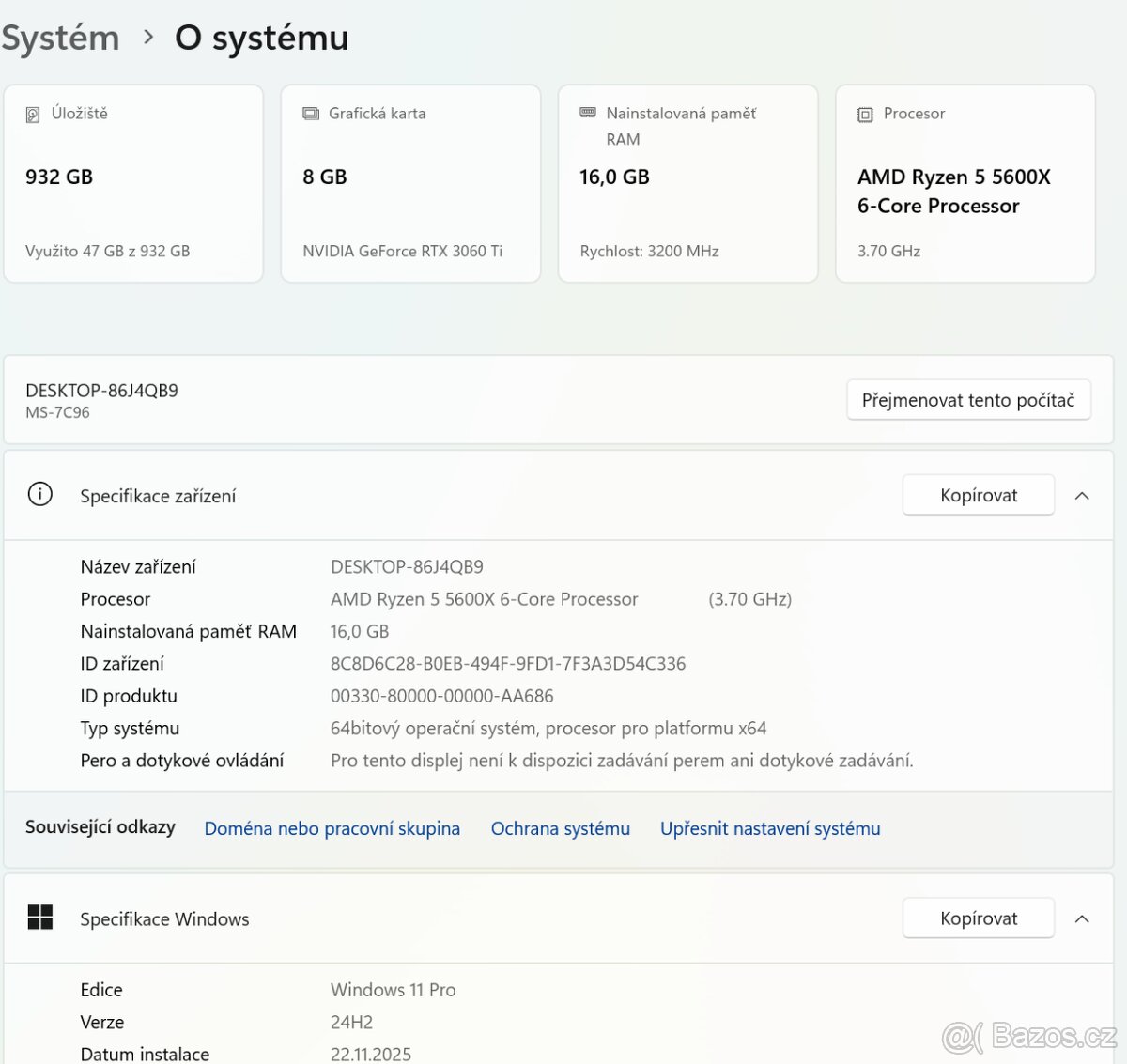1127x1064 pixels.
Task: Click Přejmenovat tento počítač button
Action: pos(968,399)
